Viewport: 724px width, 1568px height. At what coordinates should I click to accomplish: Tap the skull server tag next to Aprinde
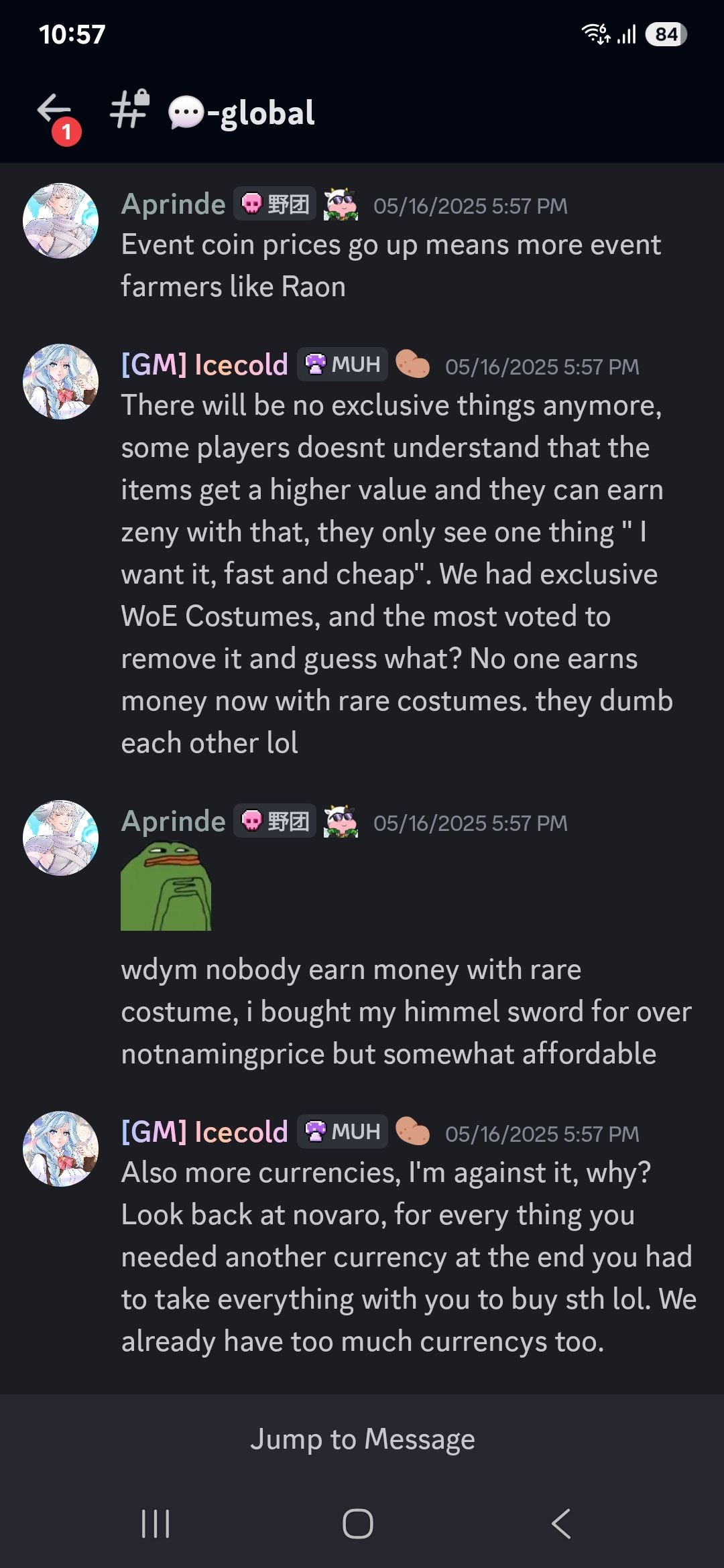275,204
